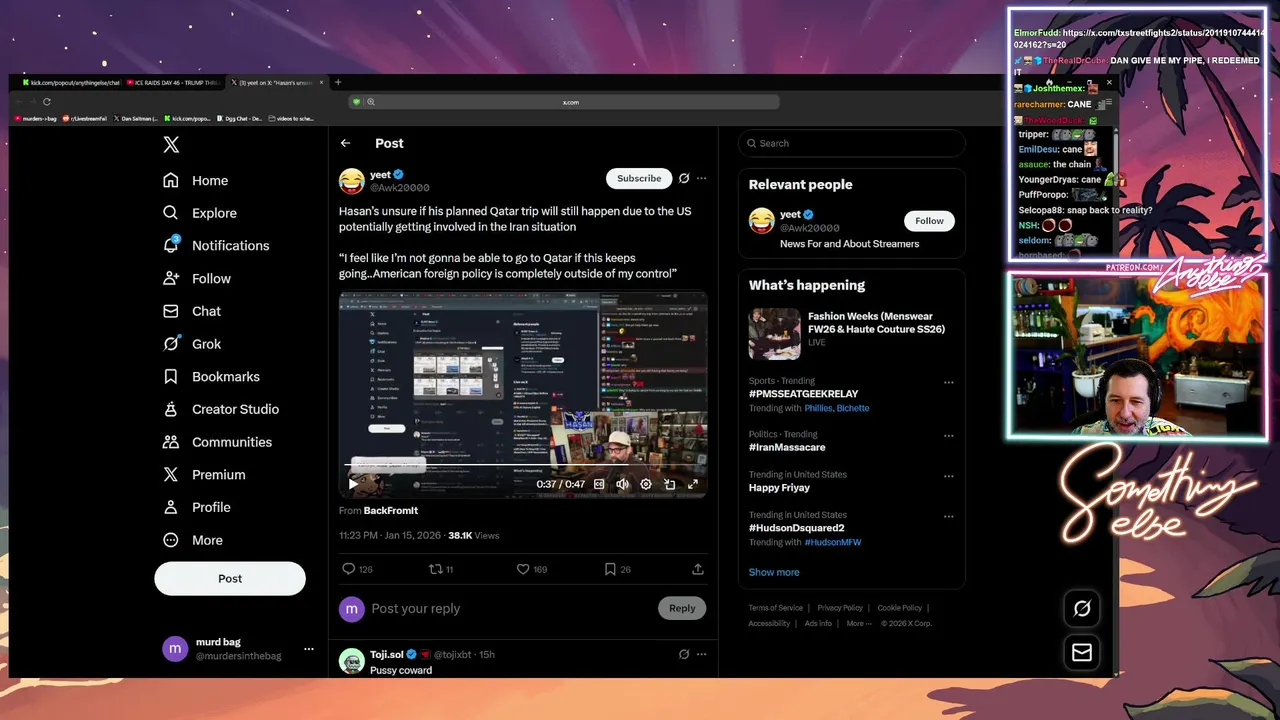Open the floating Grok button

pyautogui.click(x=1081, y=608)
